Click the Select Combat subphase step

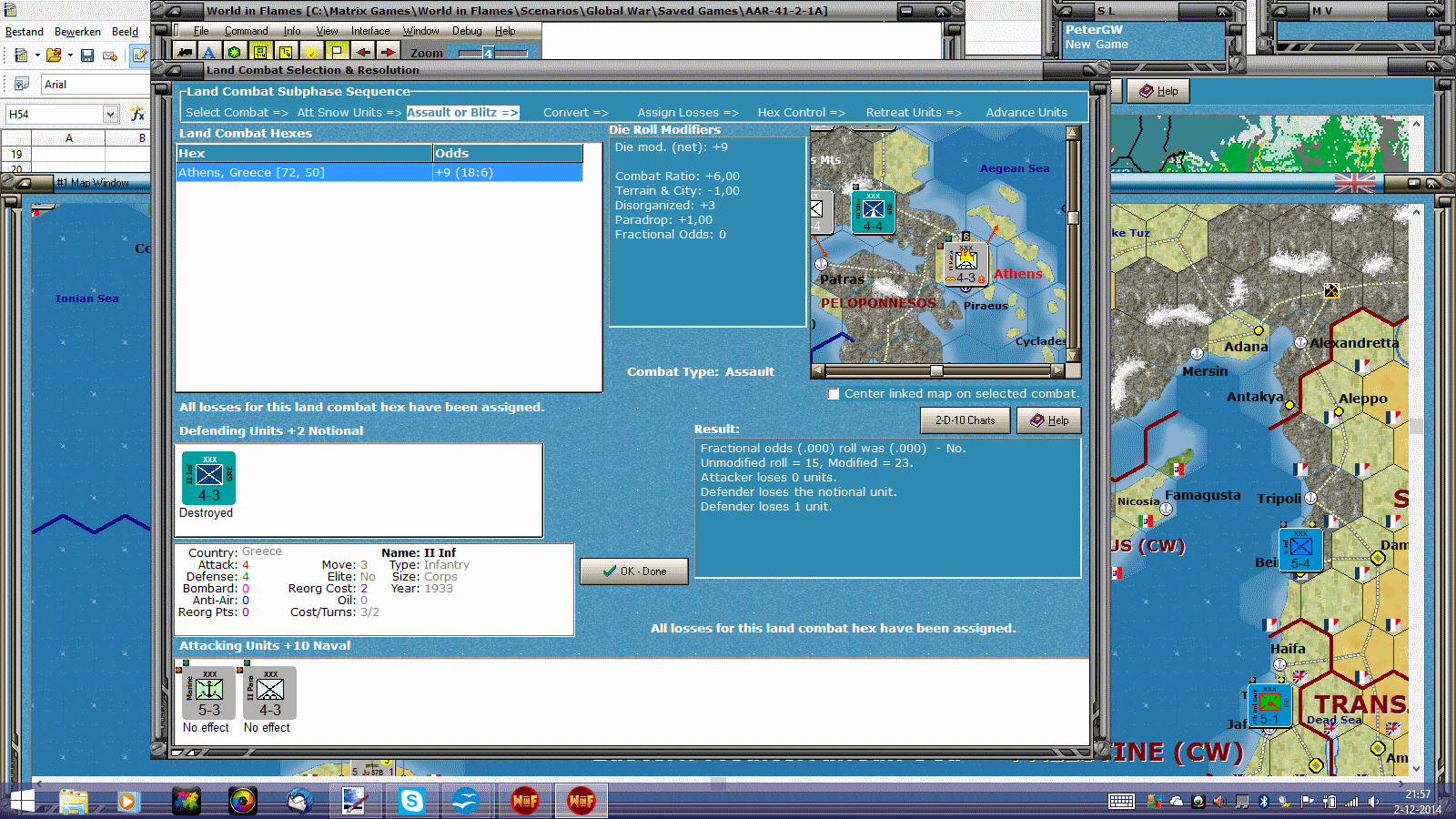click(x=237, y=113)
